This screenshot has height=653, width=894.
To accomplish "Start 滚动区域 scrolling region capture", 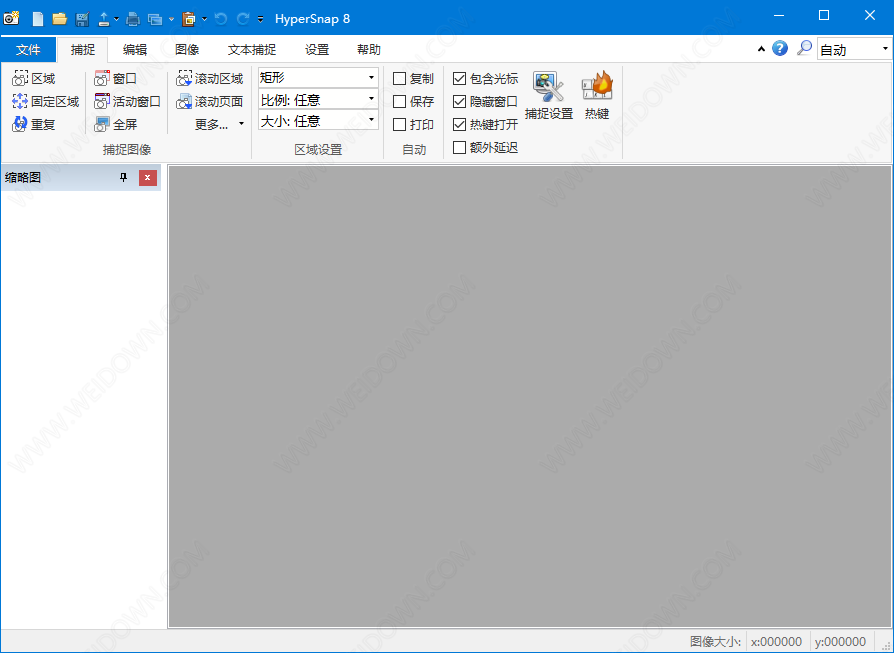I will [210, 79].
